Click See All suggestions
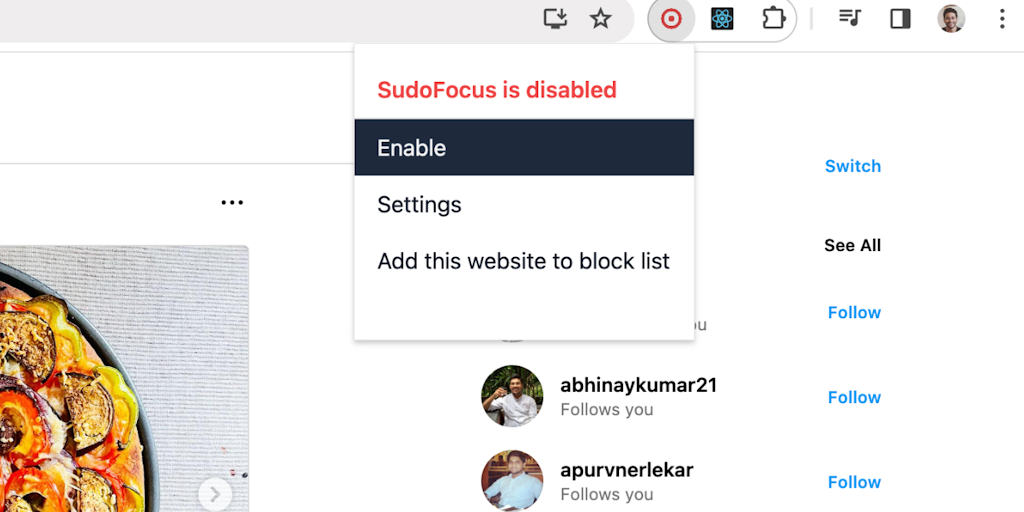Screen dimensions: 1024x512 tap(852, 245)
